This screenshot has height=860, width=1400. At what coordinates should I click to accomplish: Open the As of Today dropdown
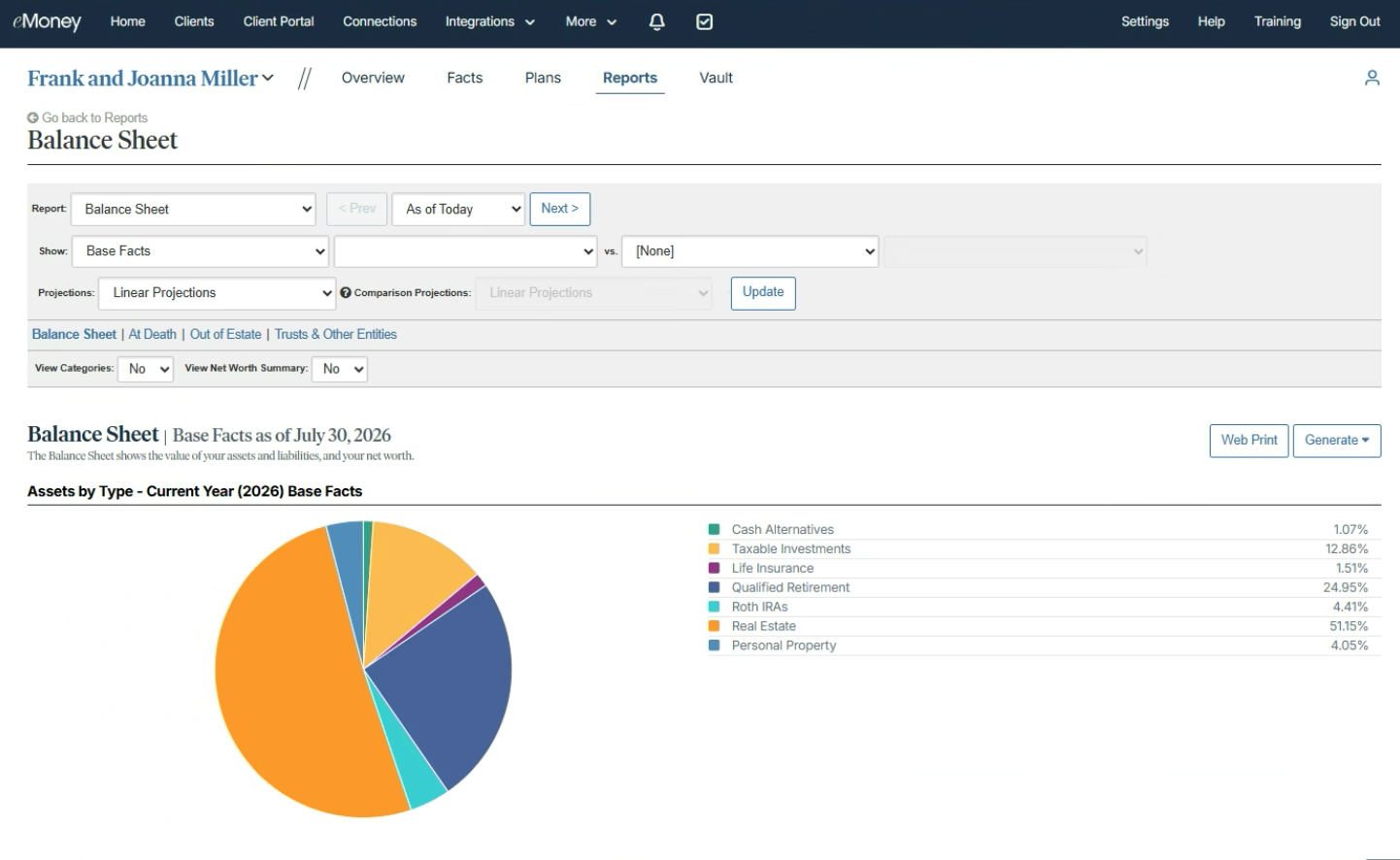[458, 209]
